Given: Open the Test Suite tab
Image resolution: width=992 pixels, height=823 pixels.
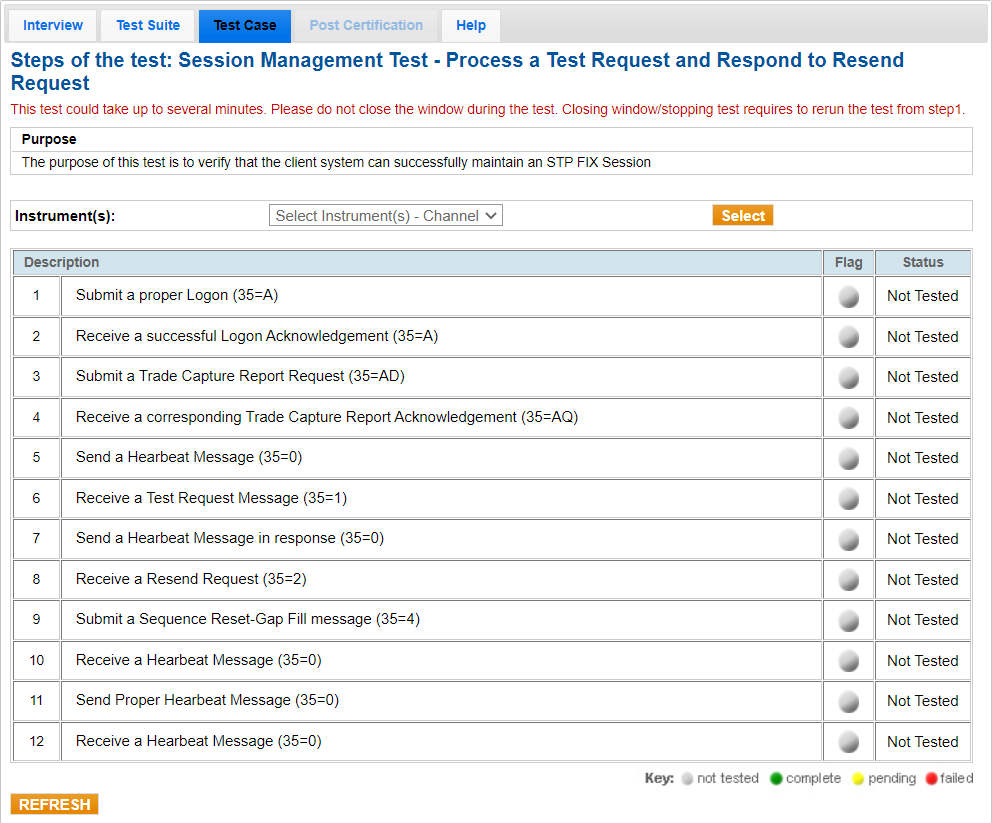Looking at the screenshot, I should [x=147, y=25].
